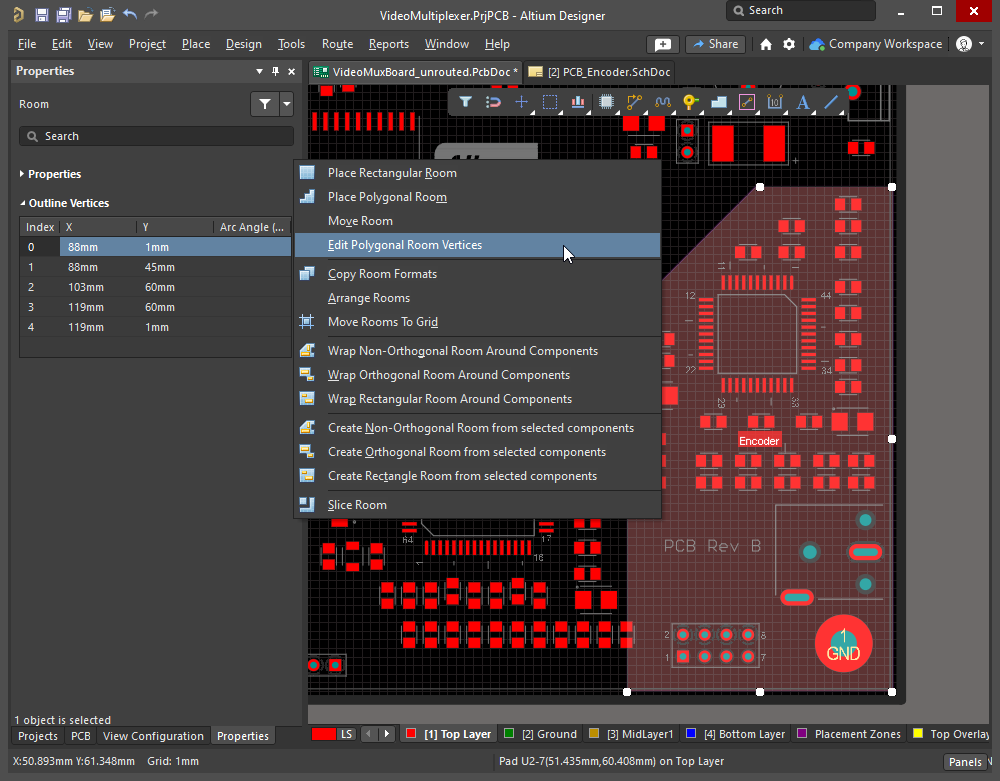Switch to the VideoMuxBoard_unrouted.PcbDoc tab
The height and width of the screenshot is (781, 1000).
pos(416,72)
